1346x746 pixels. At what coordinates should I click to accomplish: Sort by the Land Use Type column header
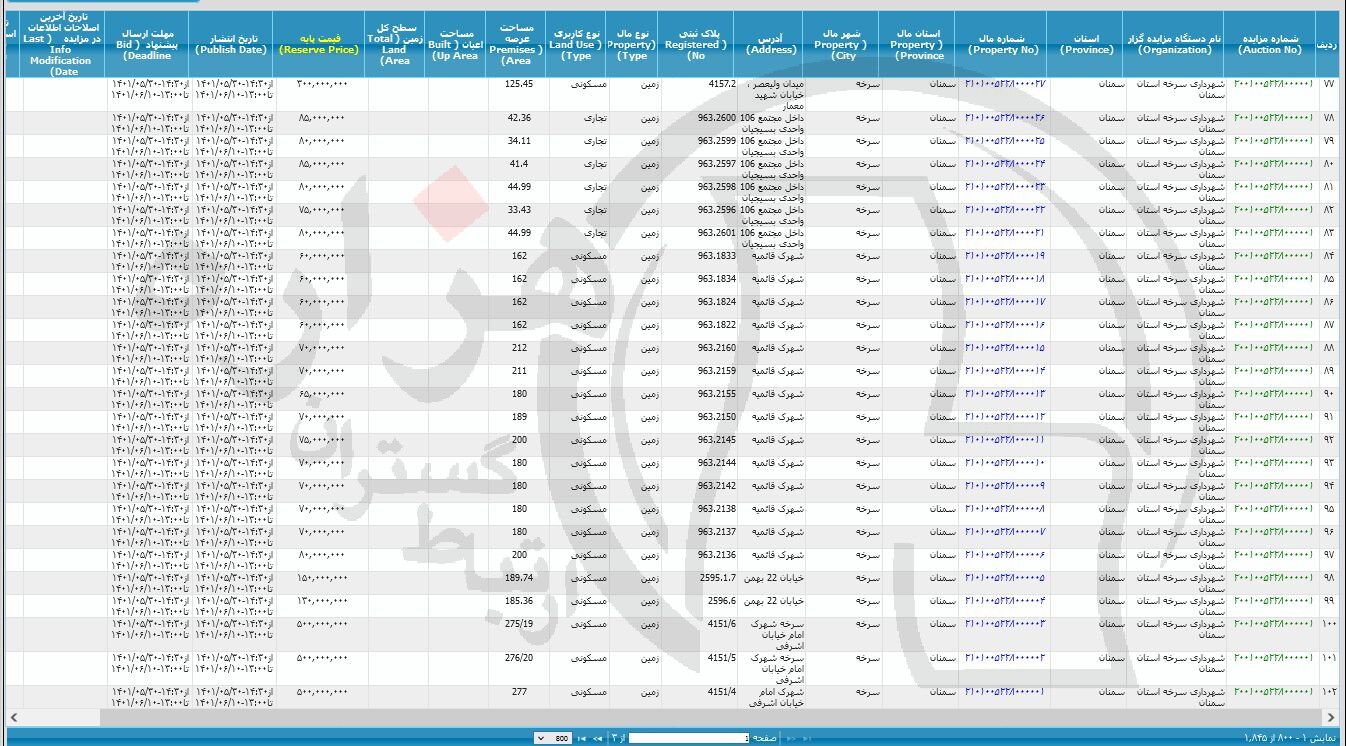576,43
